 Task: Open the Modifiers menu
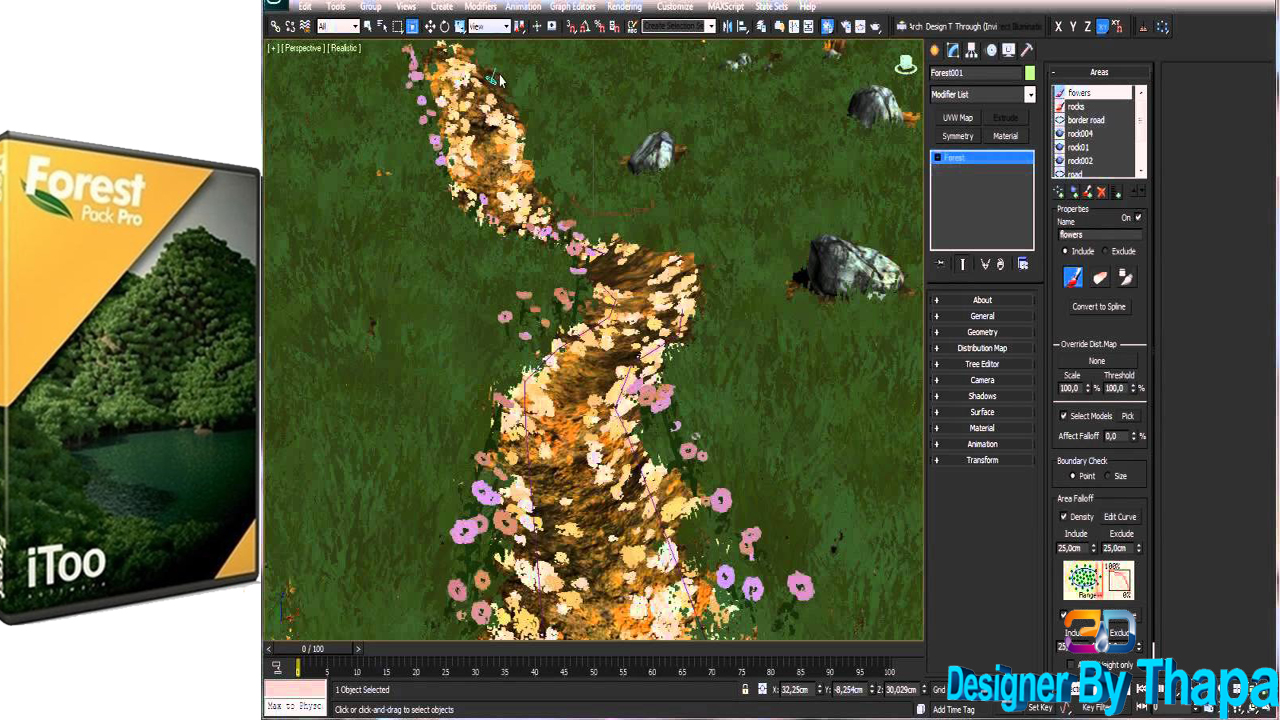[480, 6]
